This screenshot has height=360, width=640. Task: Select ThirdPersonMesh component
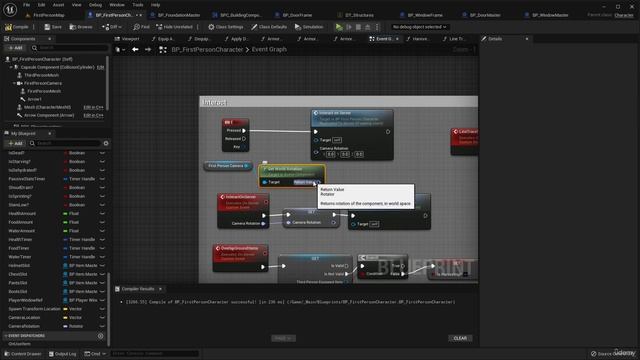pyautogui.click(x=41, y=75)
